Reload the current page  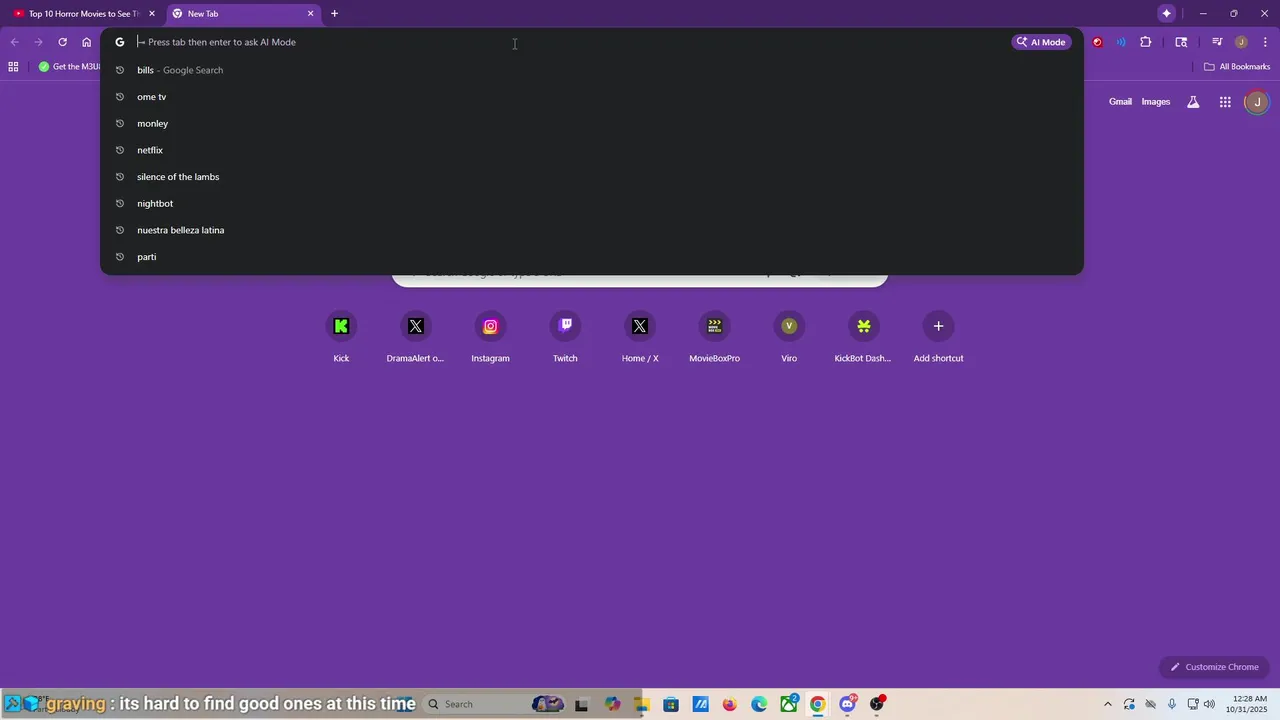click(x=62, y=42)
